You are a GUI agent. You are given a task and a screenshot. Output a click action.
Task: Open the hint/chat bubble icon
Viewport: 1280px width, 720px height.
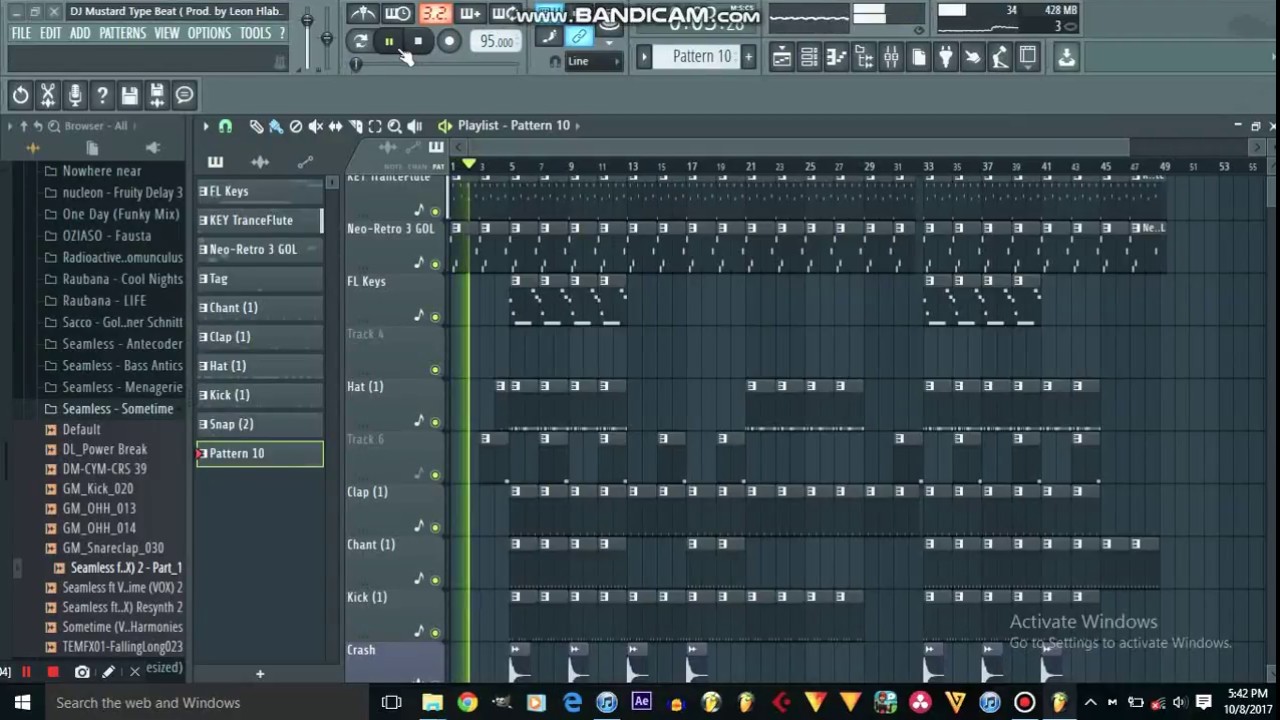click(184, 95)
